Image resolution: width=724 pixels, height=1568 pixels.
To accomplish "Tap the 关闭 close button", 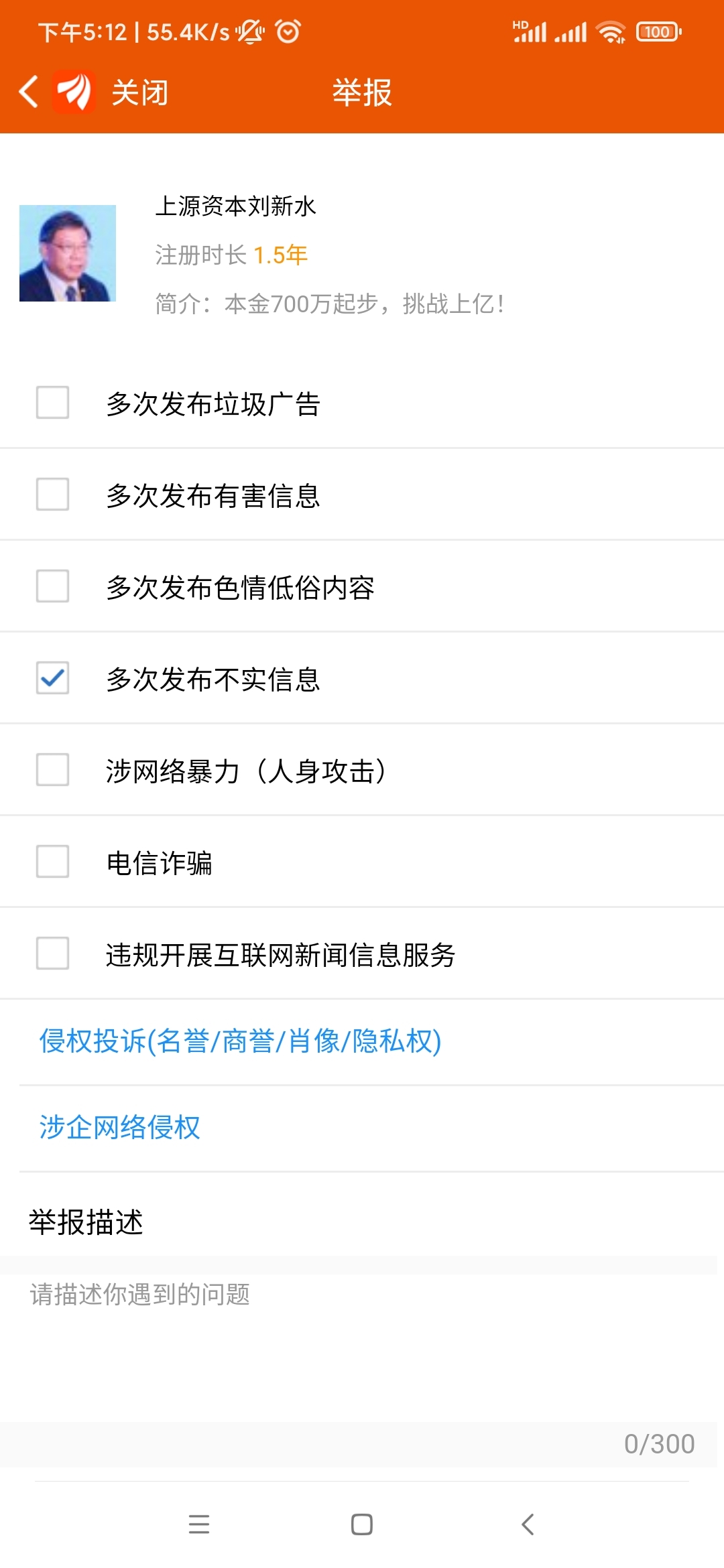I will 139,92.
